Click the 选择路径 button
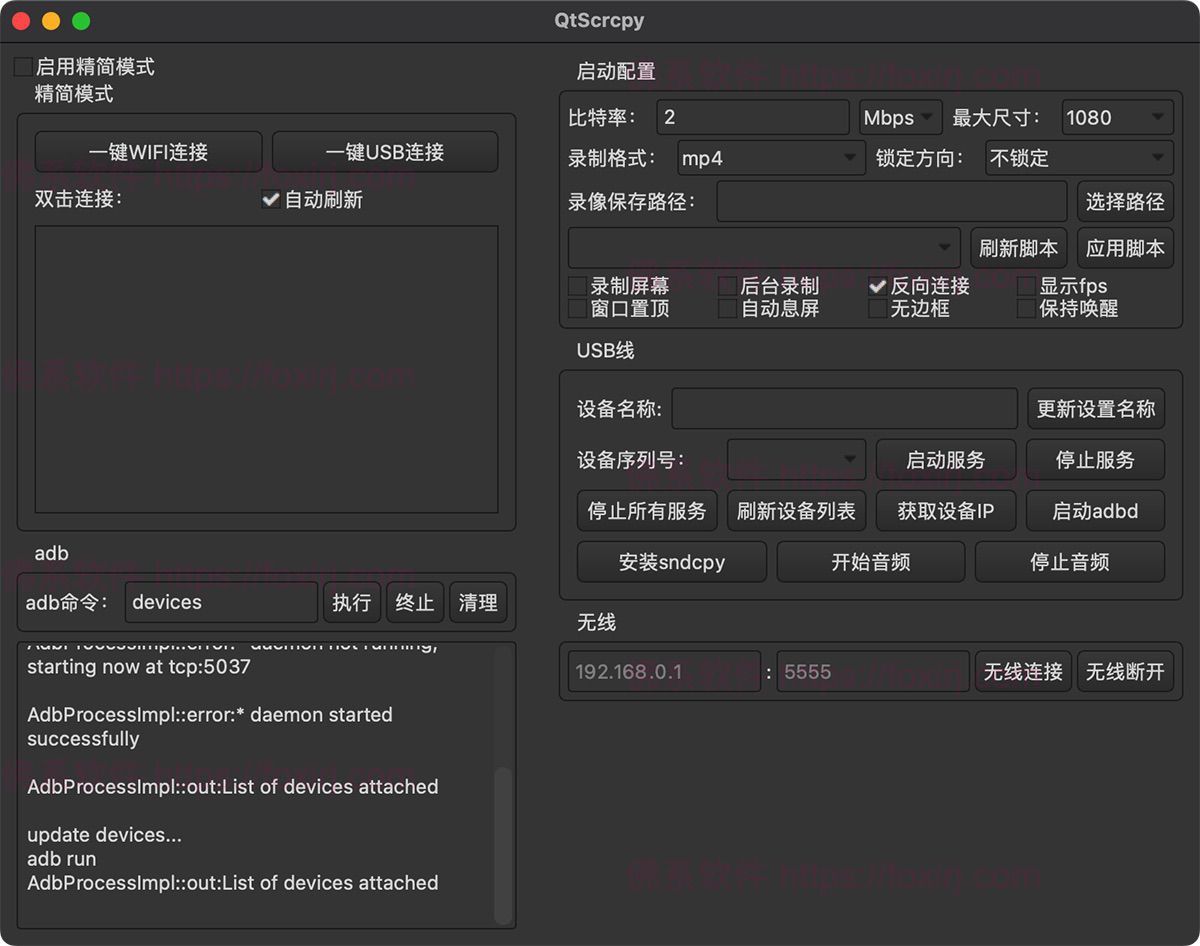This screenshot has height=946, width=1200. (1125, 202)
